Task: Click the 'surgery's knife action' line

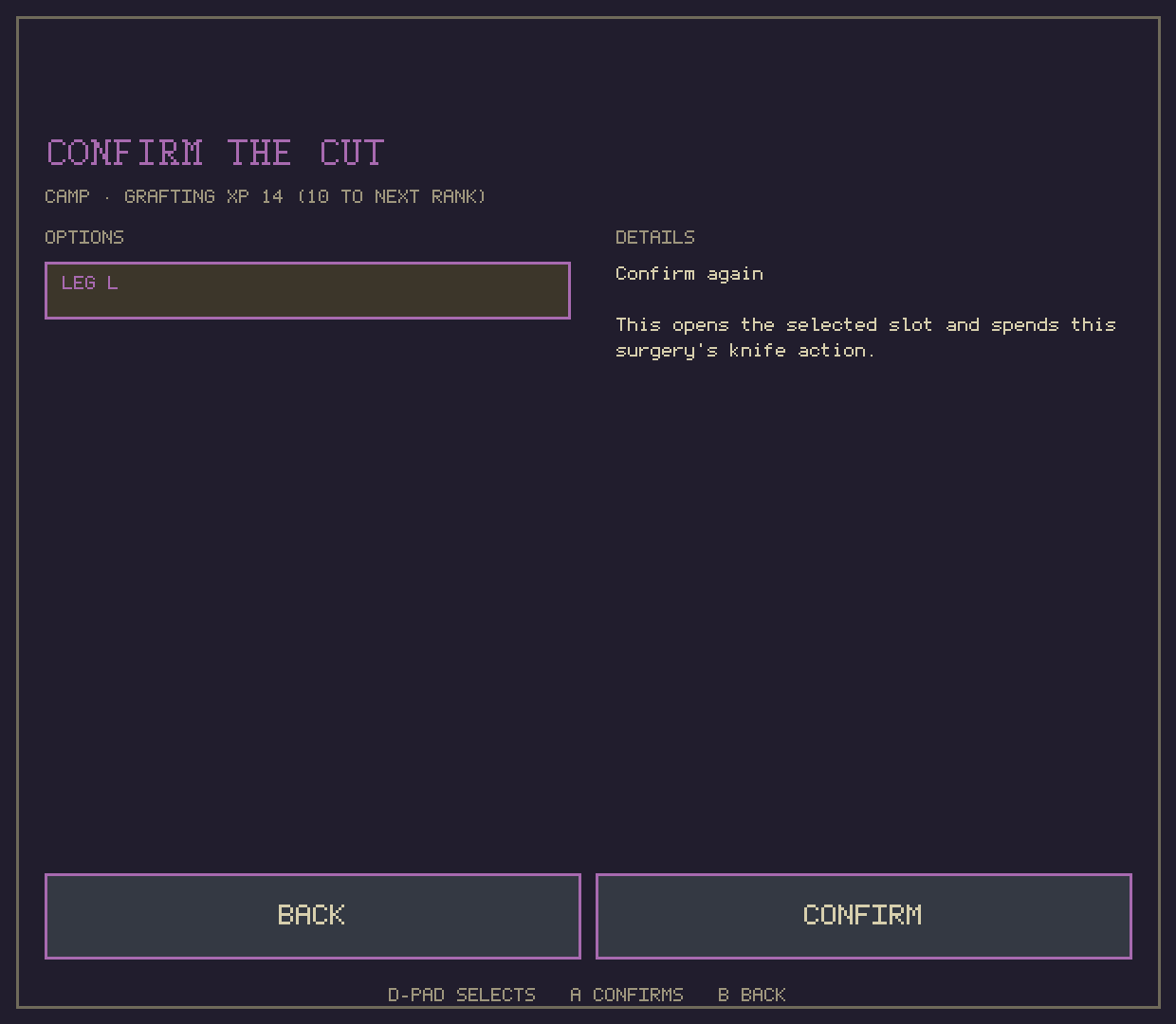Action: point(744,350)
